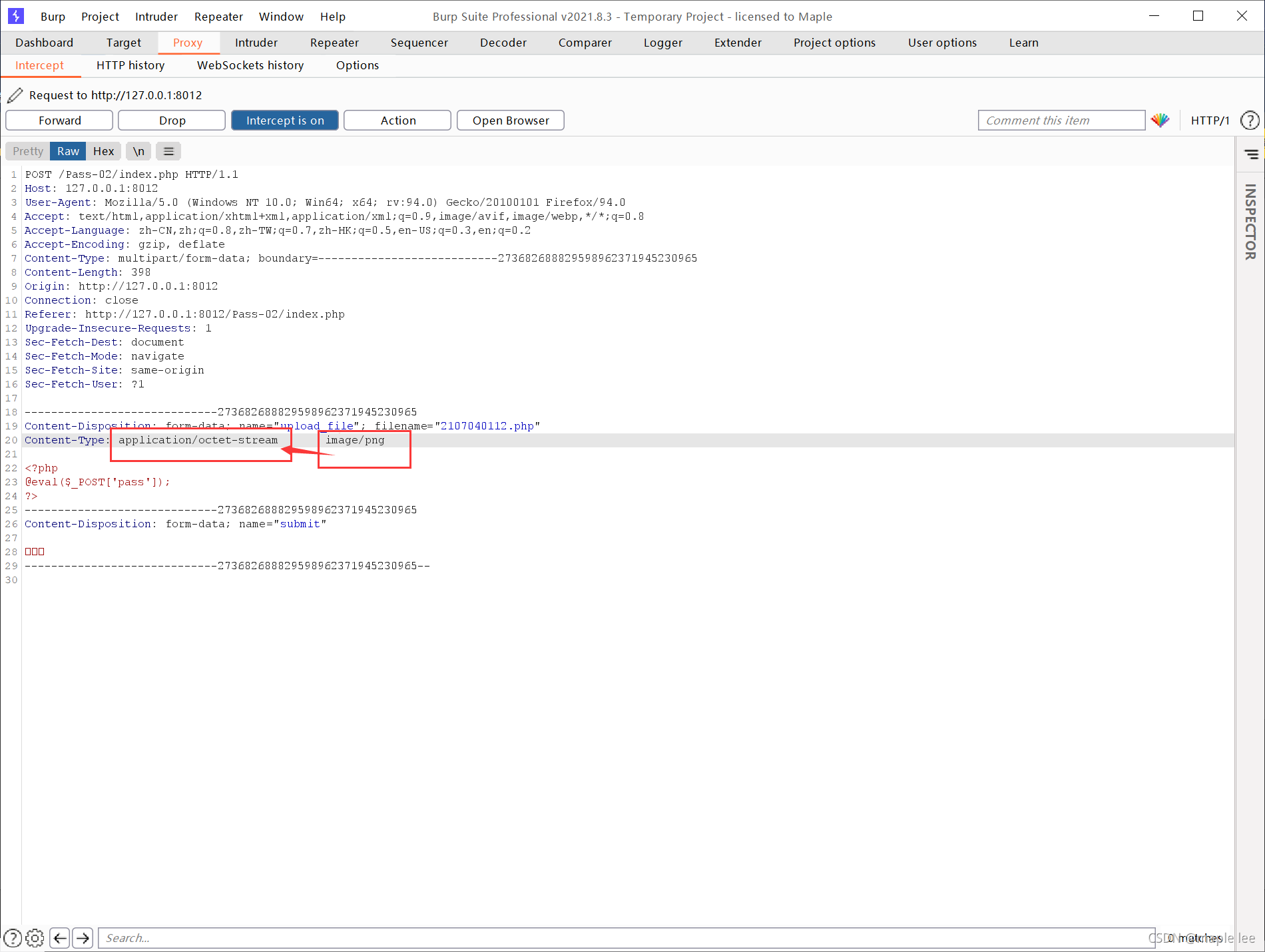1265x952 pixels.
Task: Open the Extender tab
Action: [738, 43]
